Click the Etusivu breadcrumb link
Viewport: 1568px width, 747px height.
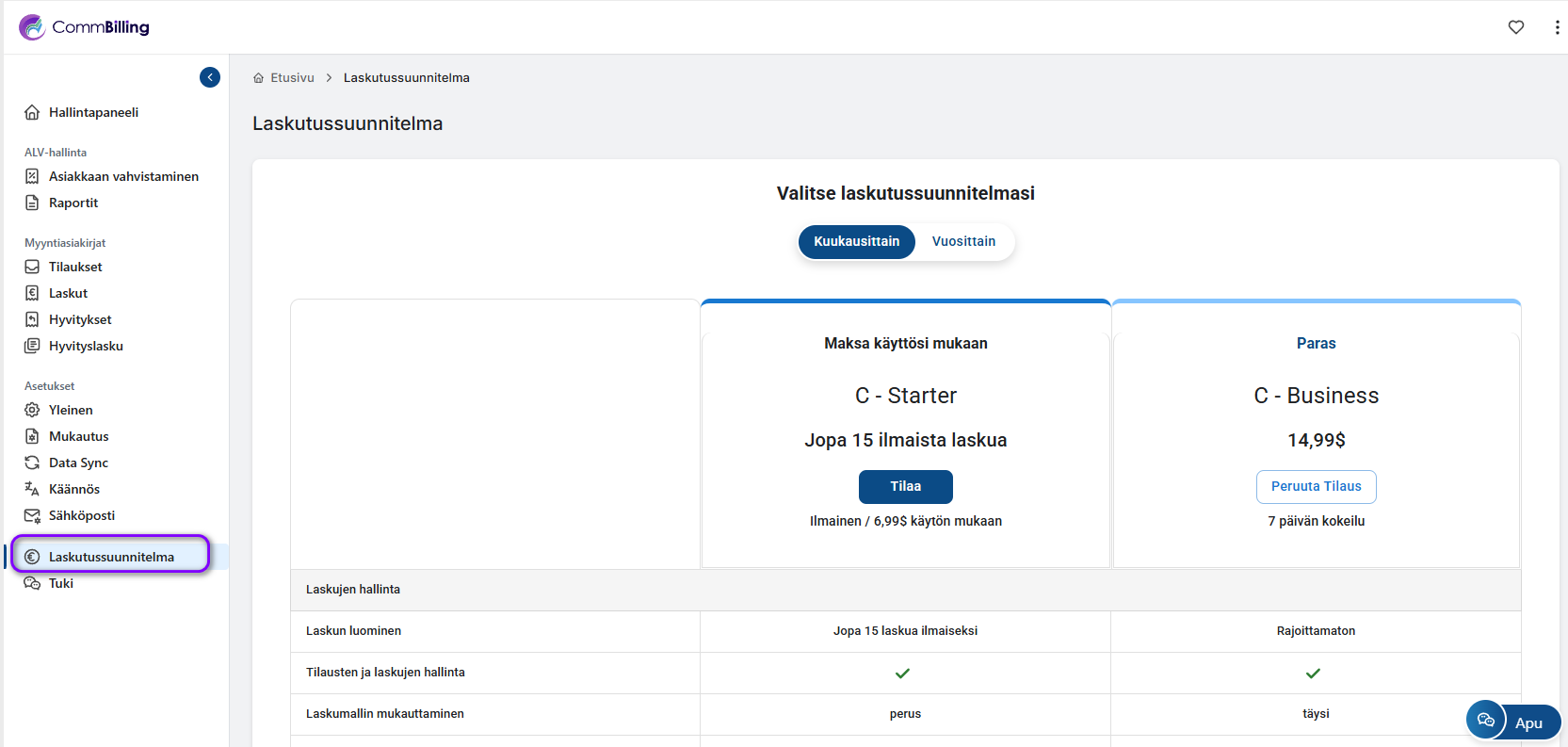(x=292, y=77)
